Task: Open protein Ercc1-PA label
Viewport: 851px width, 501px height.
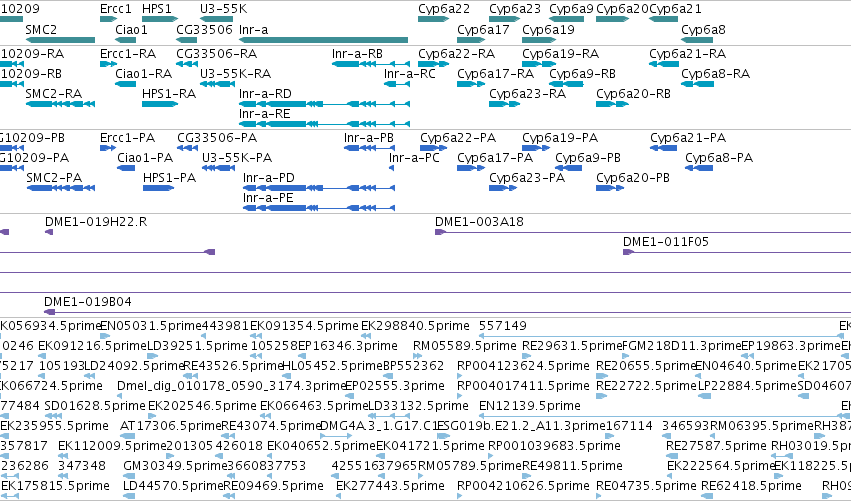Action: click(x=128, y=138)
